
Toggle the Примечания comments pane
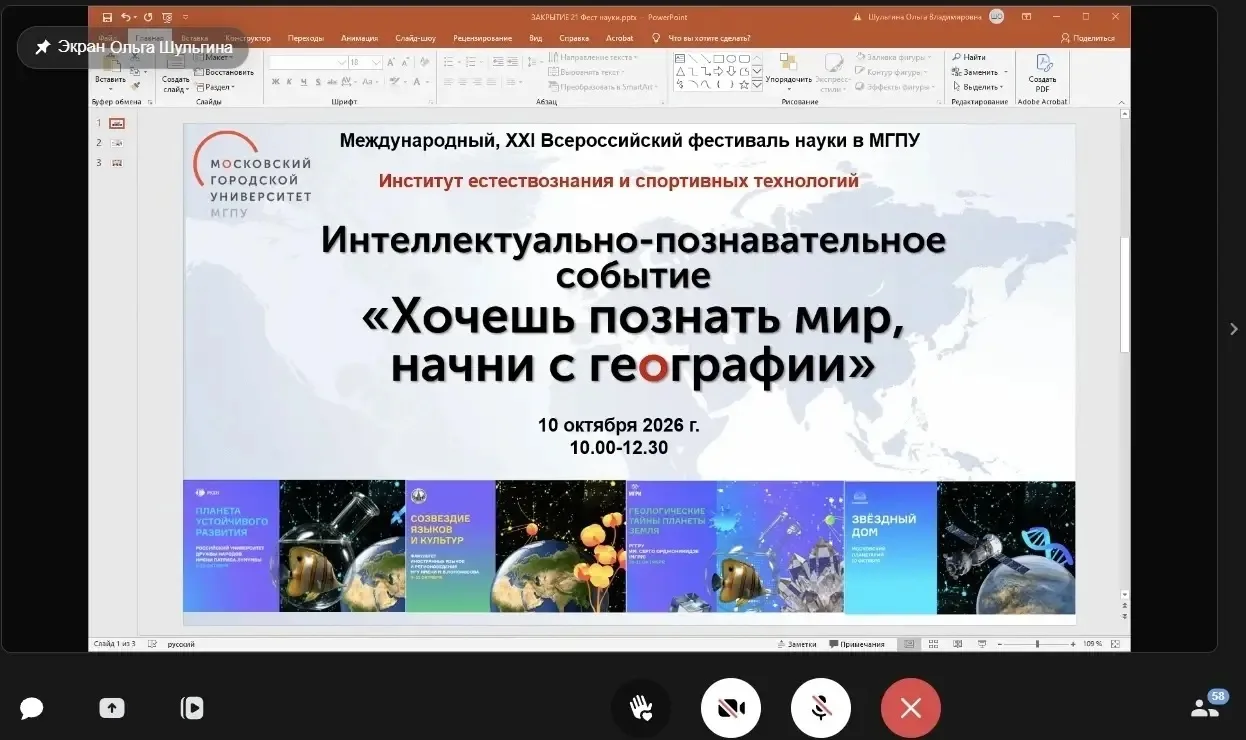(857, 644)
